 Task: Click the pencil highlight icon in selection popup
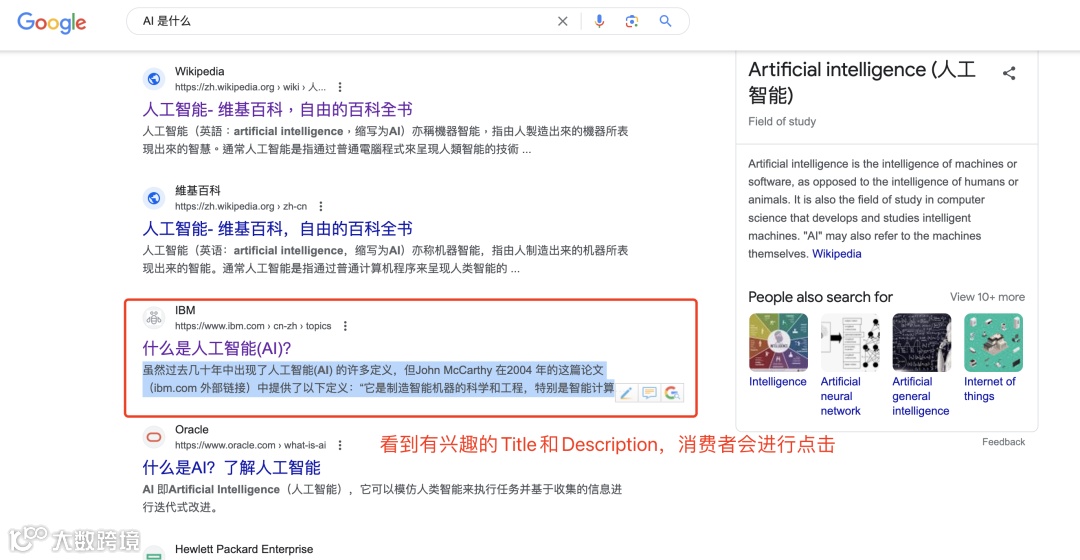(626, 393)
